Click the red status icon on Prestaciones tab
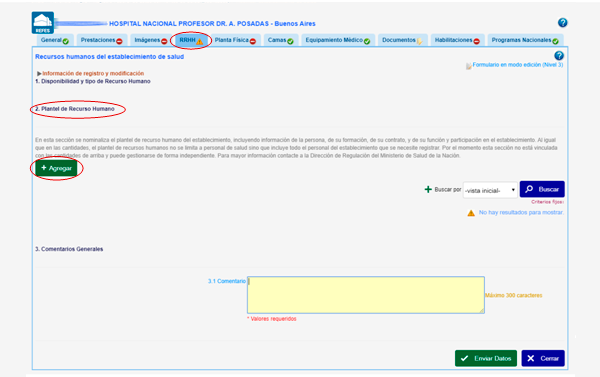Viewport: 600px width, 377px height. click(119, 41)
